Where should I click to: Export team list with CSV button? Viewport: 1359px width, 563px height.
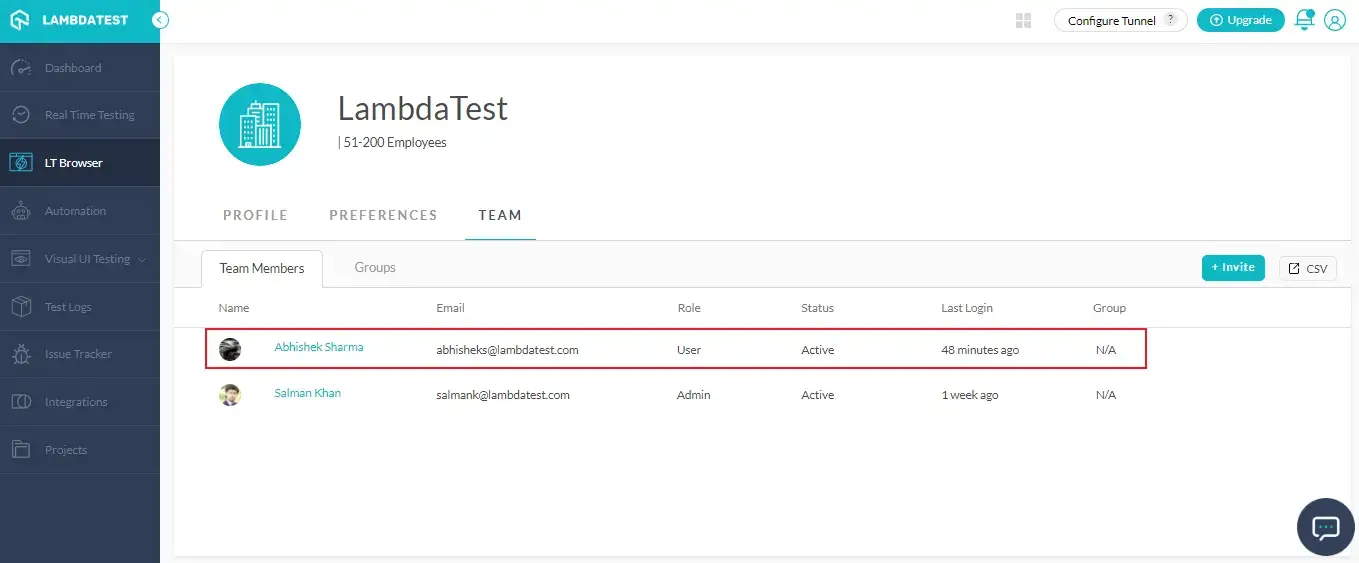[x=1307, y=268]
